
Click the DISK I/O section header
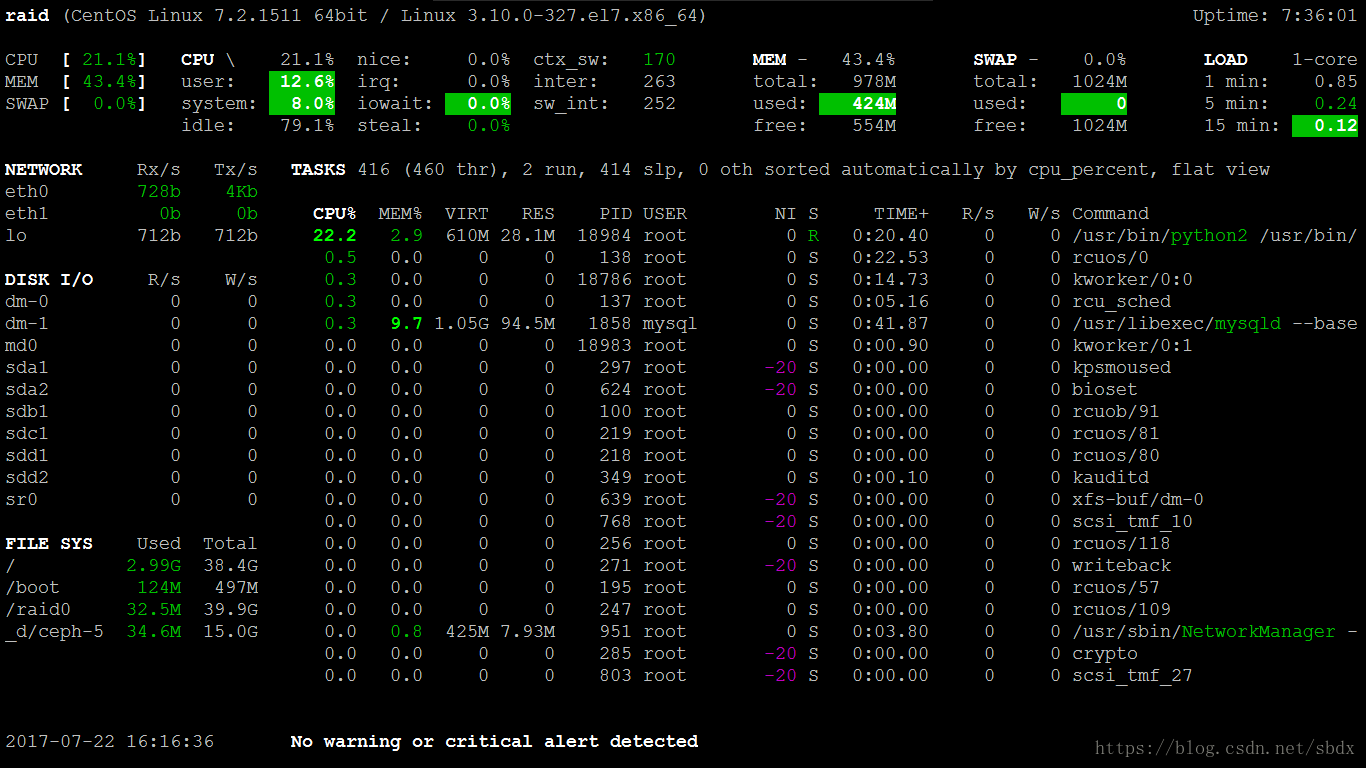click(49, 280)
